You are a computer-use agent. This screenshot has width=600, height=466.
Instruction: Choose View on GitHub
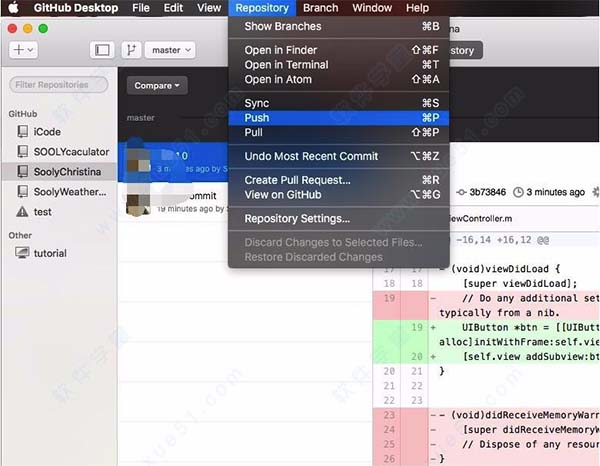(x=339, y=195)
